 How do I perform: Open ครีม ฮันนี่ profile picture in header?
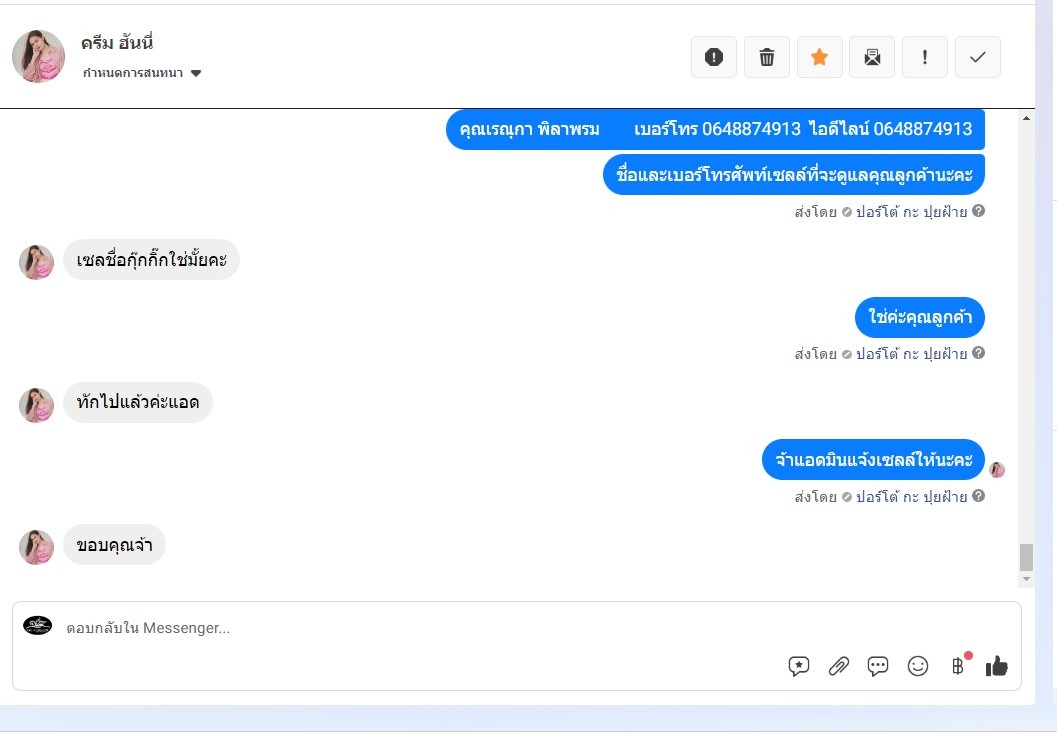38,56
